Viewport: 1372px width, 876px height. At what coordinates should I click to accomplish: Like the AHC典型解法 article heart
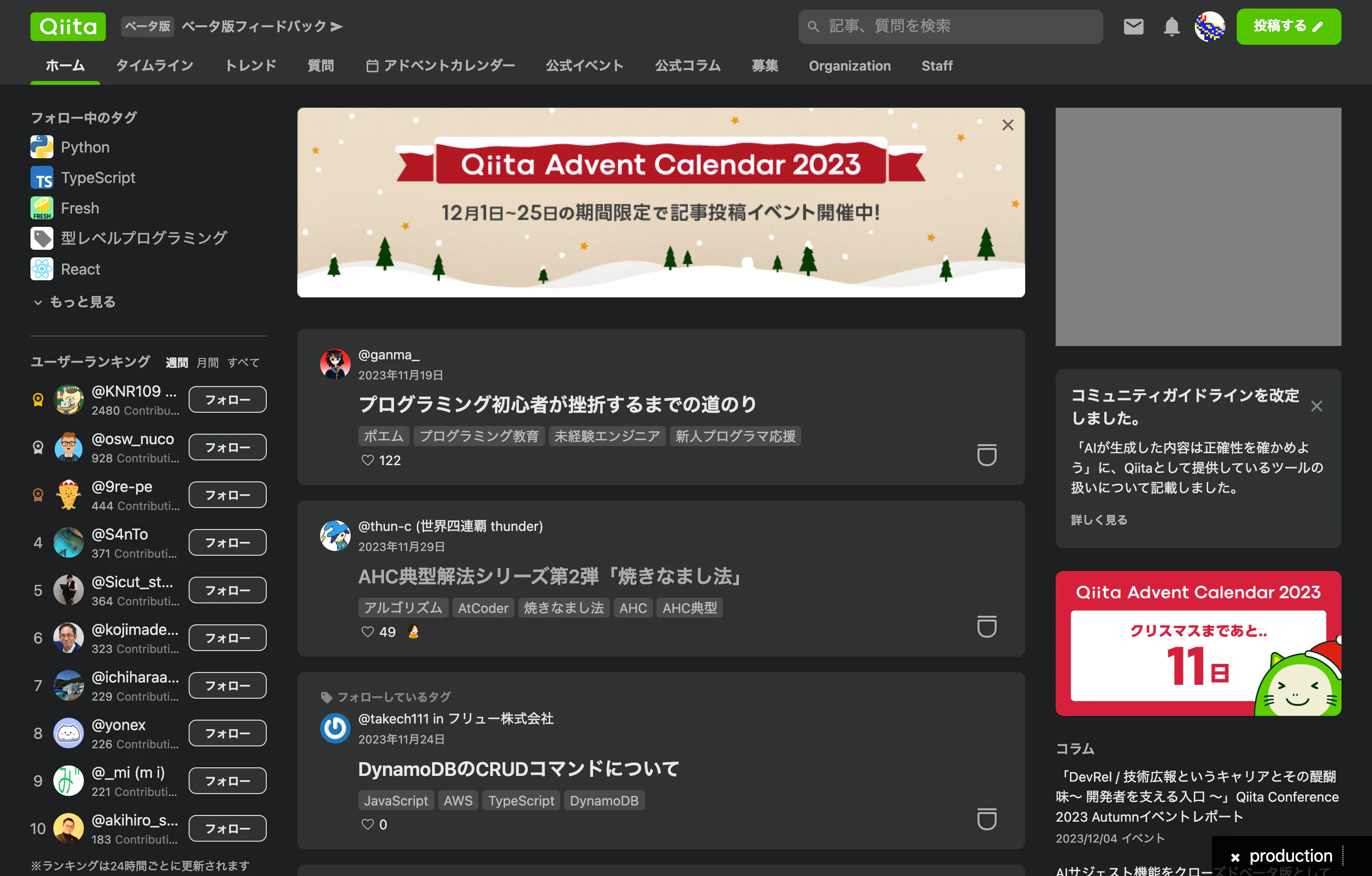coord(367,632)
